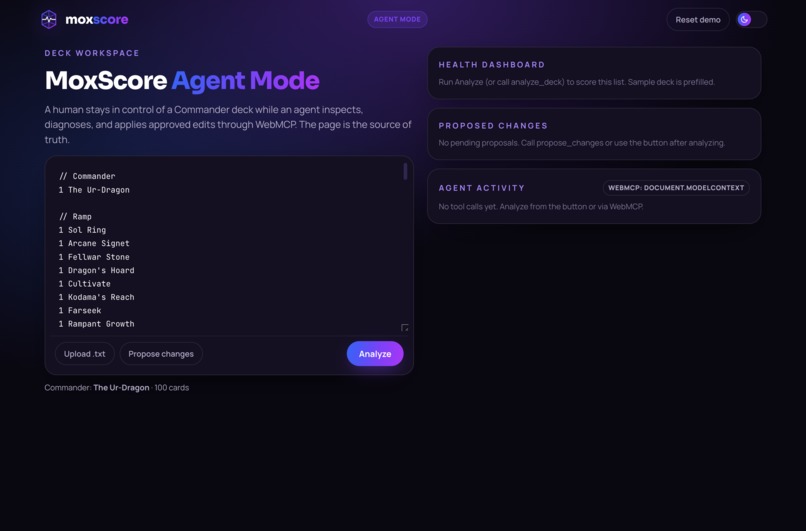Click the '1 Fellwar Stone' line
This screenshot has width=806, height=531.
[94, 257]
